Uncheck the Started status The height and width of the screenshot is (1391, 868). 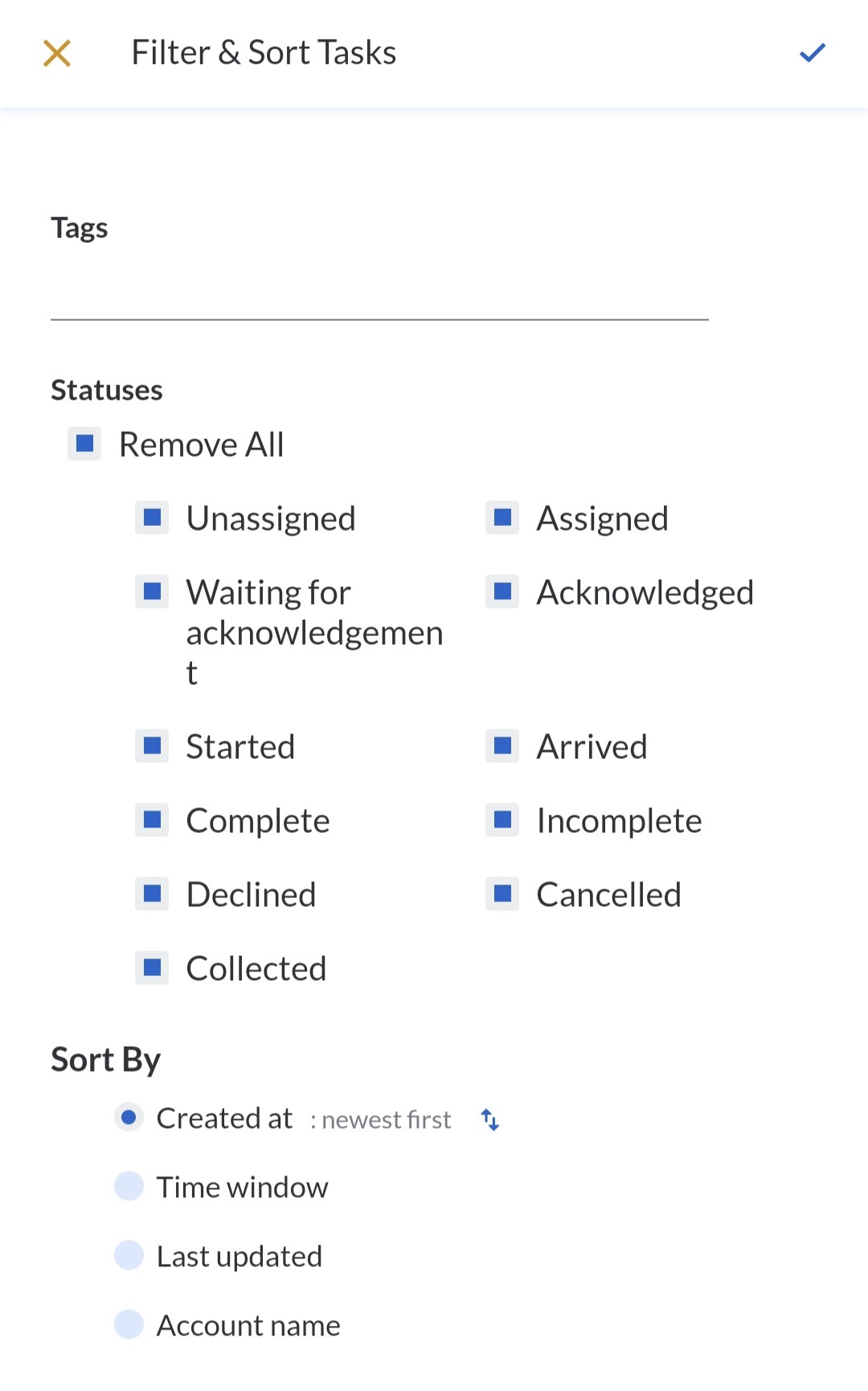pos(153,746)
